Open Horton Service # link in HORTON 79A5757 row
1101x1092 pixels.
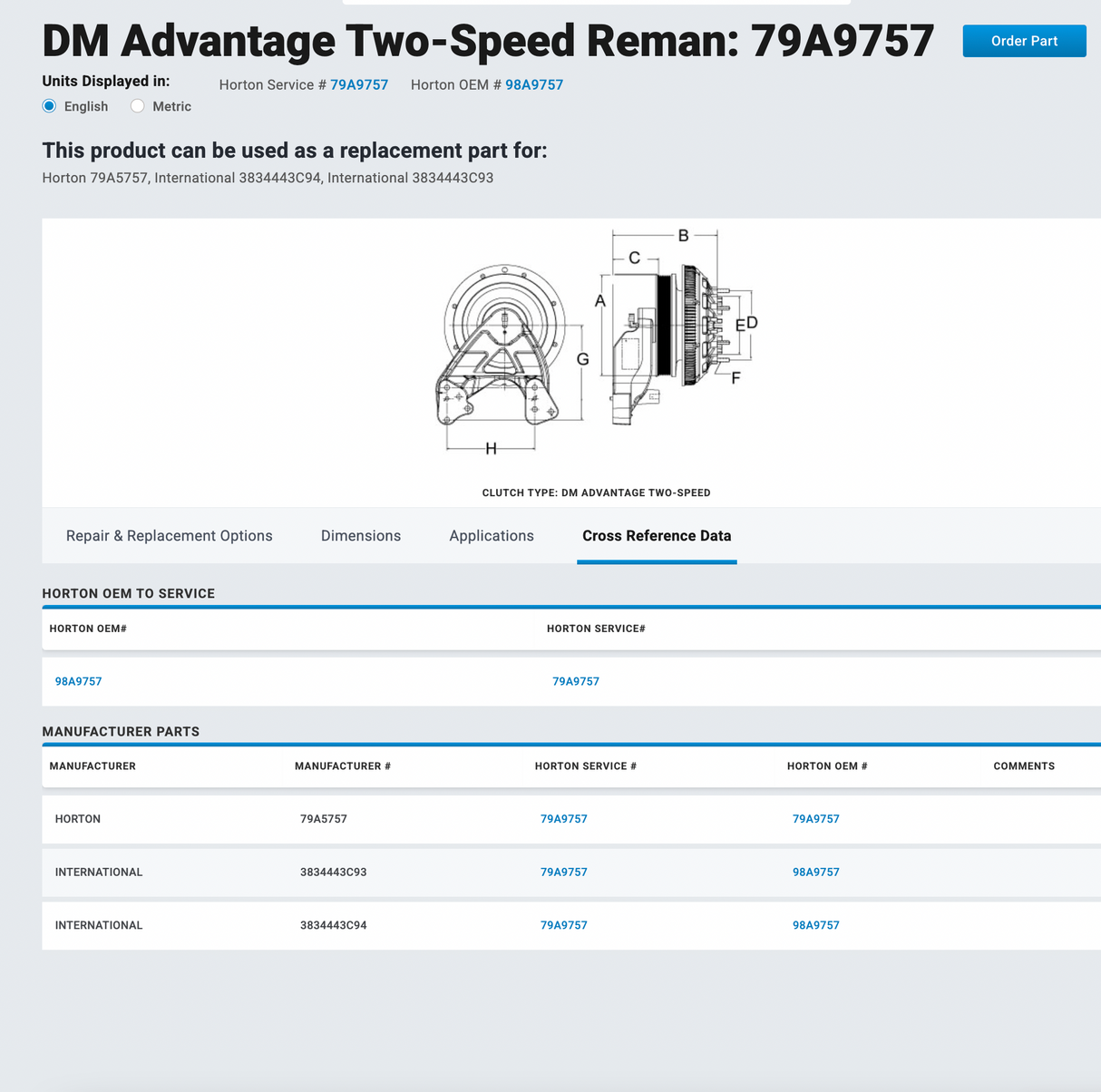point(563,819)
